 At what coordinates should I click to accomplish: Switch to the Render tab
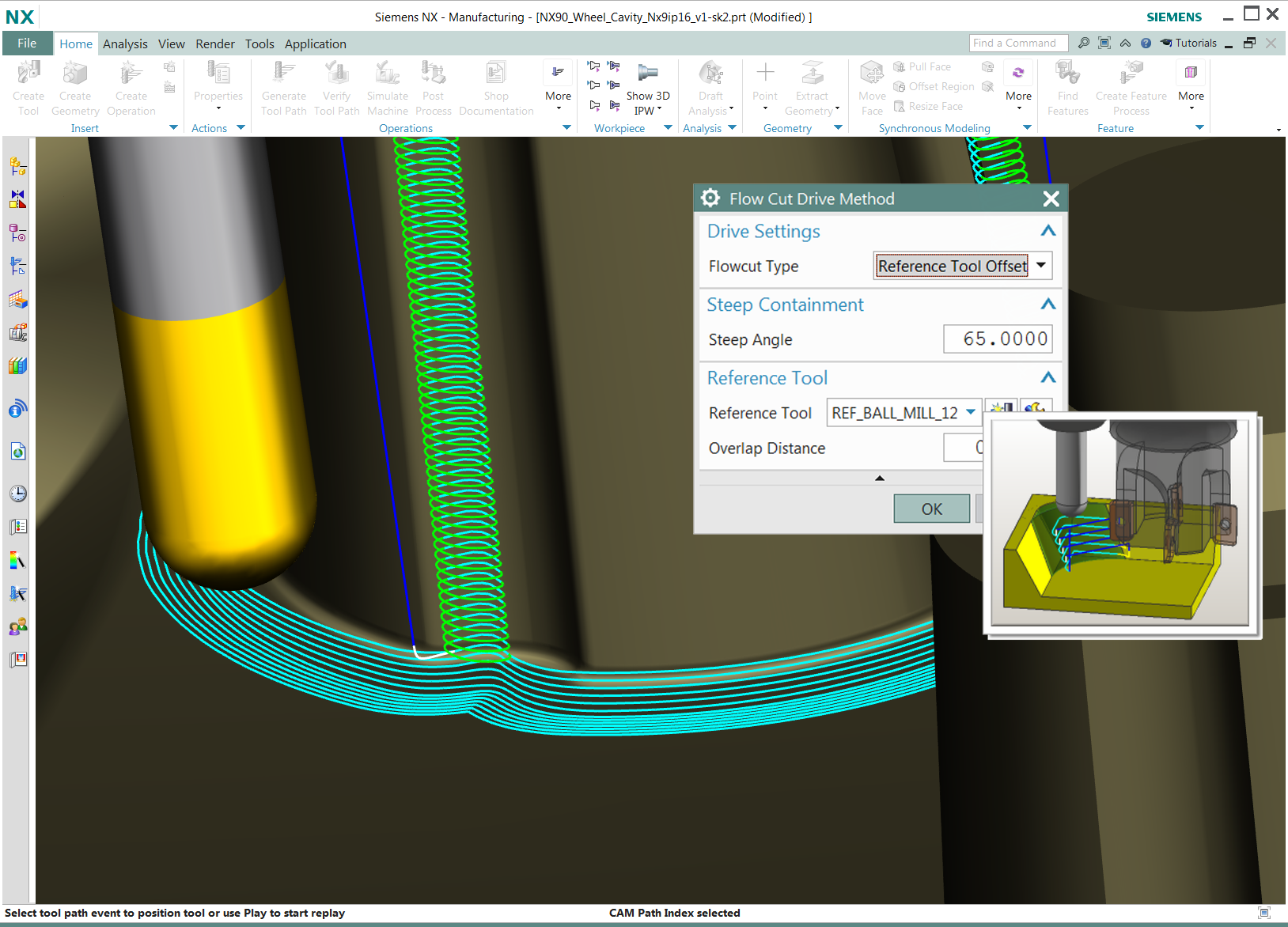[x=215, y=44]
